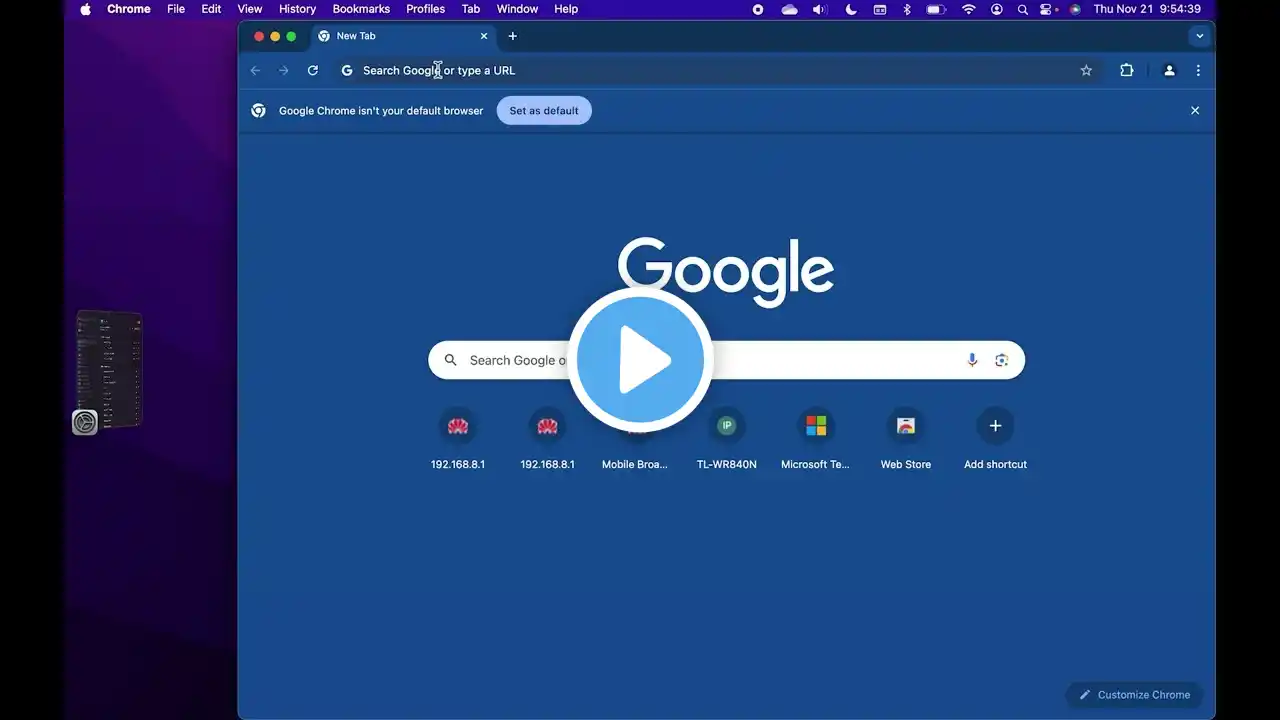Click the minimized window thumbnail on desktop

pos(110,368)
